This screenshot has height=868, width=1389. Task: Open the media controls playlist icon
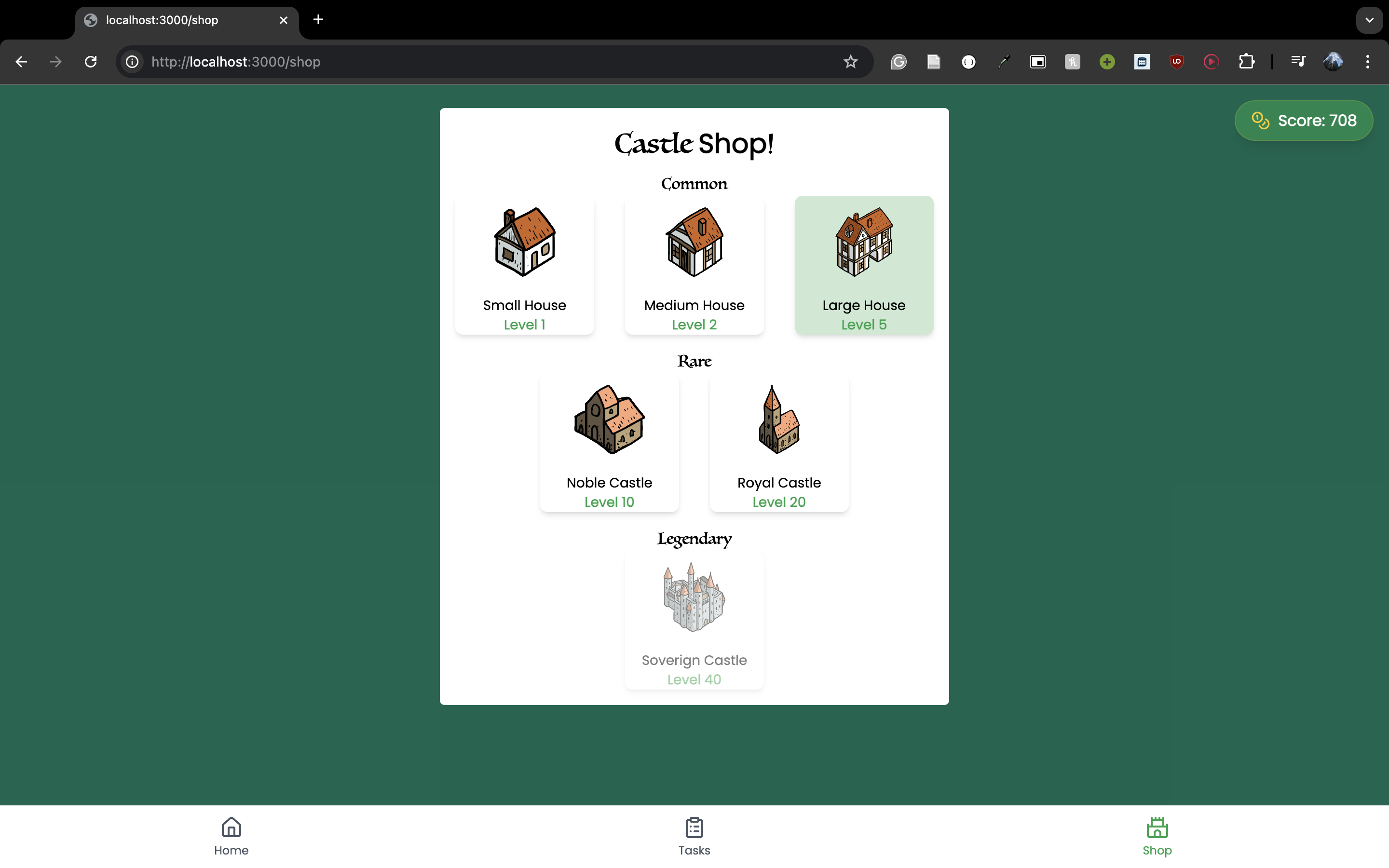[1298, 61]
